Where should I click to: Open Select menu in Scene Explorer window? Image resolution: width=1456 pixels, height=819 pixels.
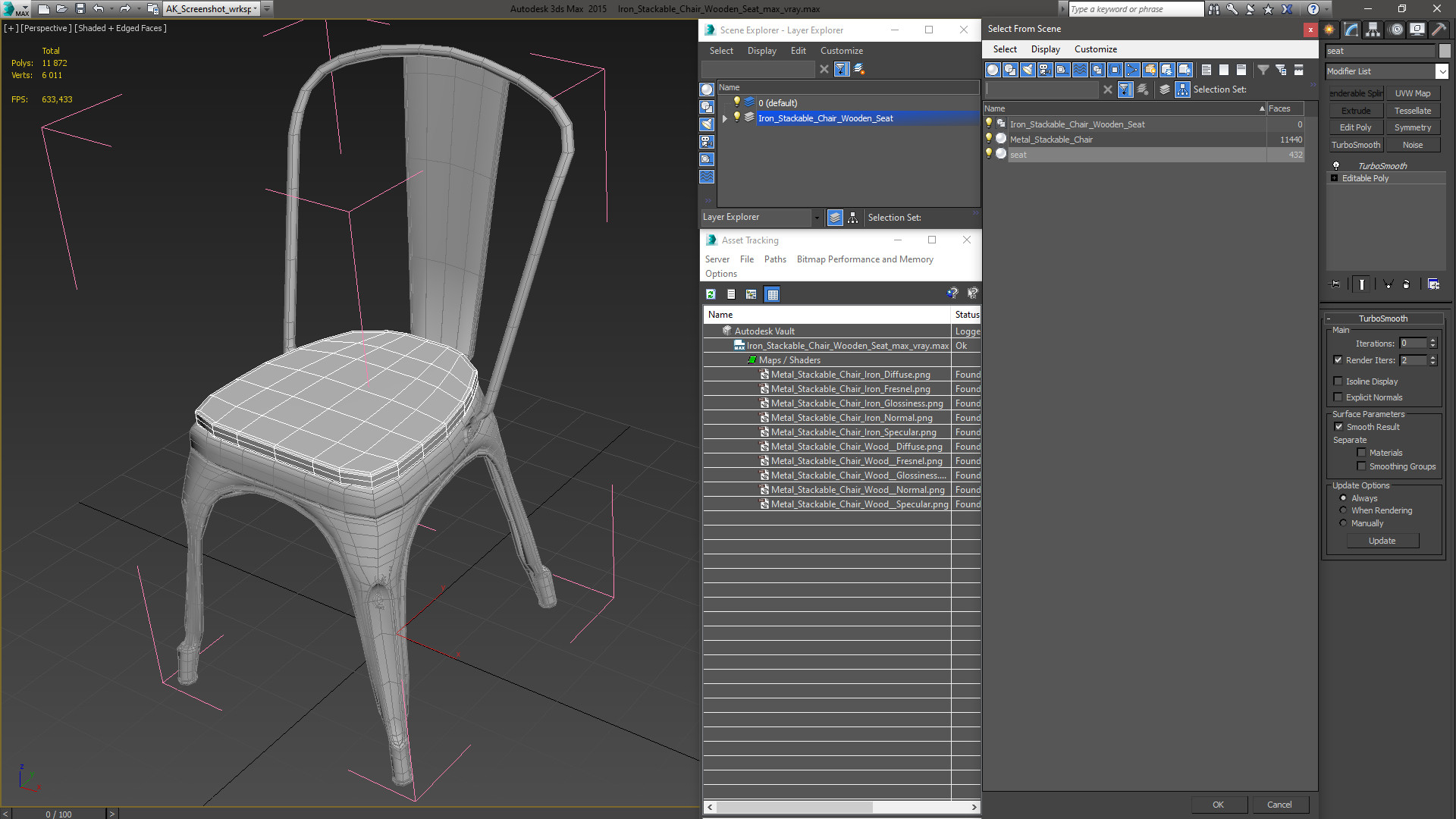click(721, 51)
